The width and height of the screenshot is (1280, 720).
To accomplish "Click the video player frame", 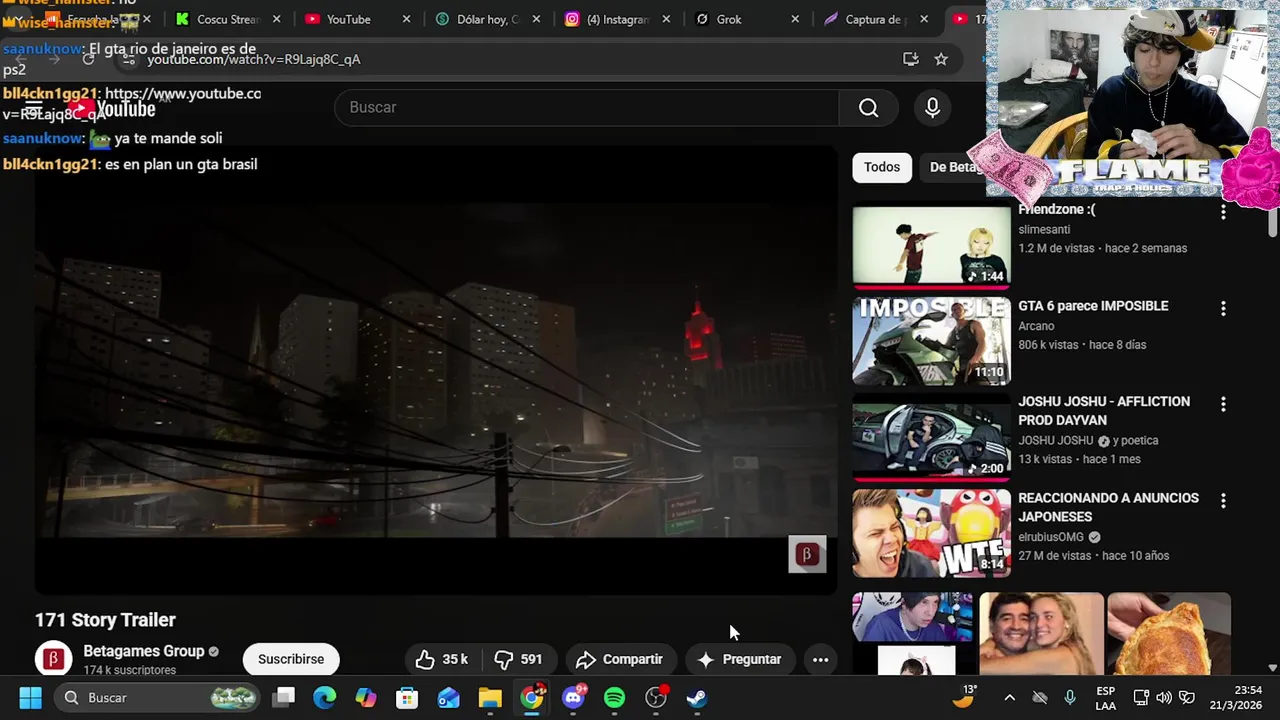I will click(436, 371).
